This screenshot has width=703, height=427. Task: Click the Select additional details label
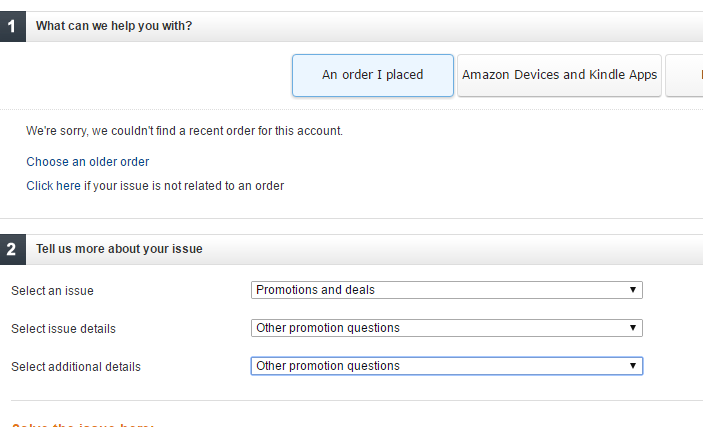pos(76,367)
